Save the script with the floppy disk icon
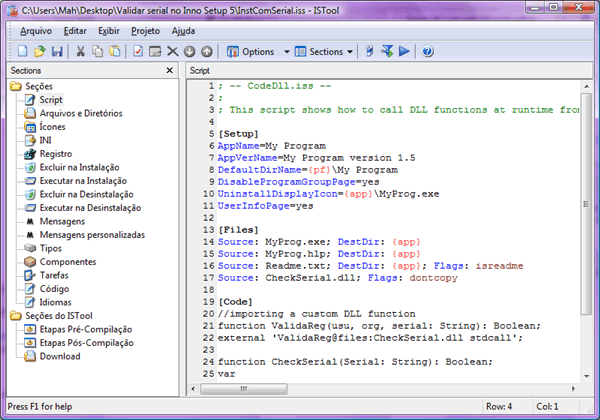The height and width of the screenshot is (420, 600). click(57, 51)
